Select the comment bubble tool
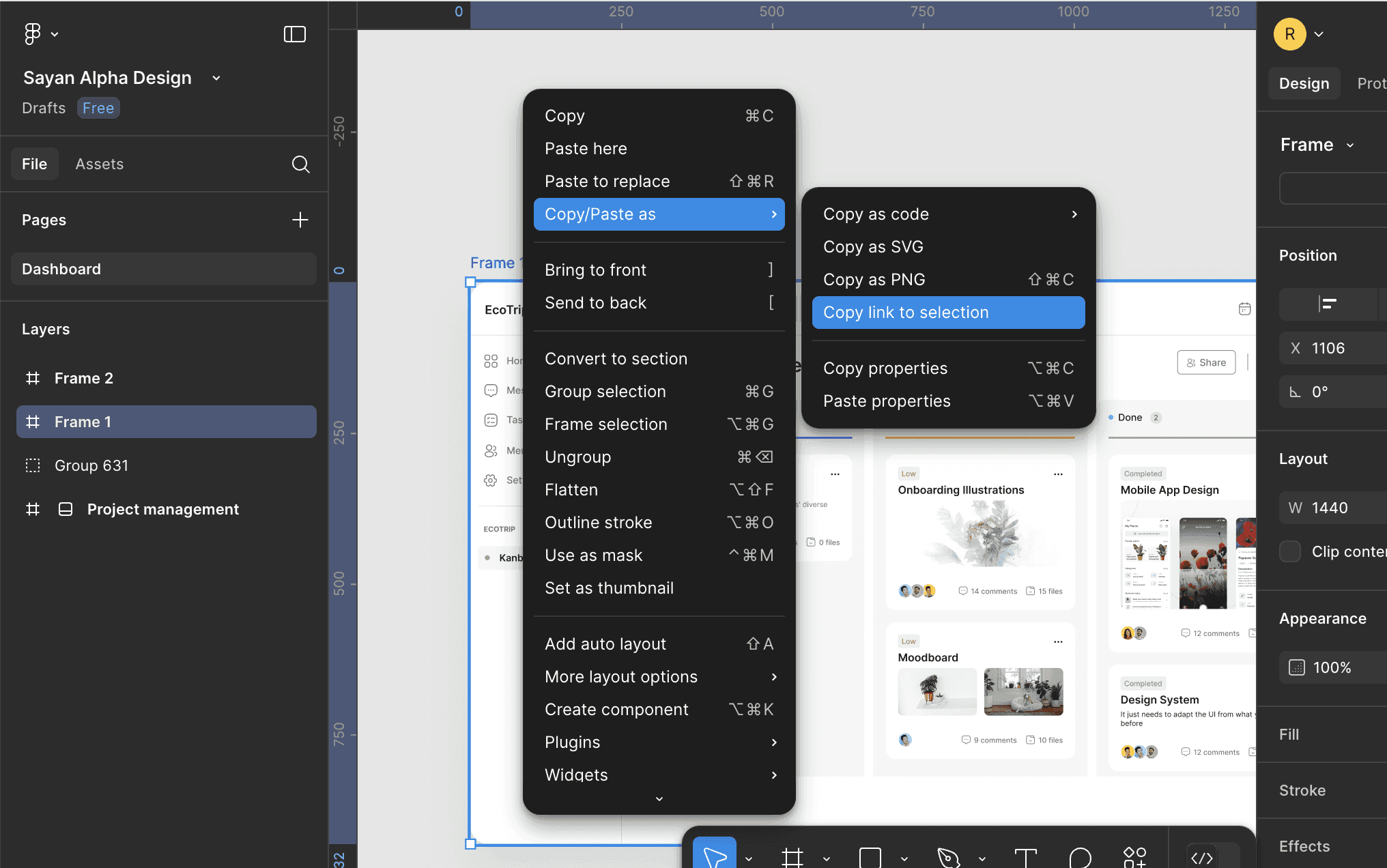 tap(1080, 857)
